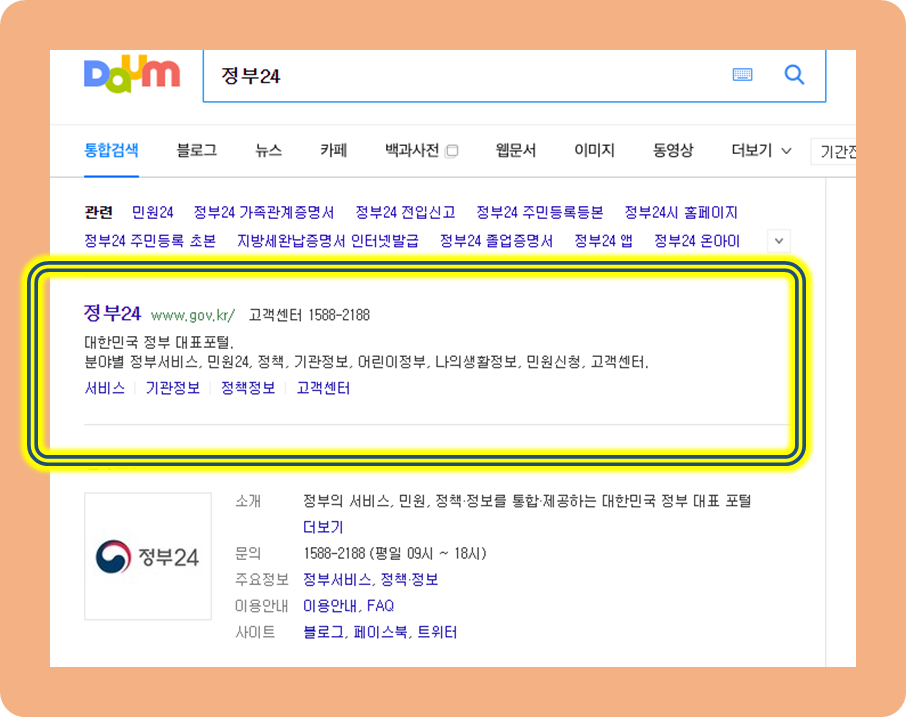Open related search 정부24 전입신고

tap(405, 213)
